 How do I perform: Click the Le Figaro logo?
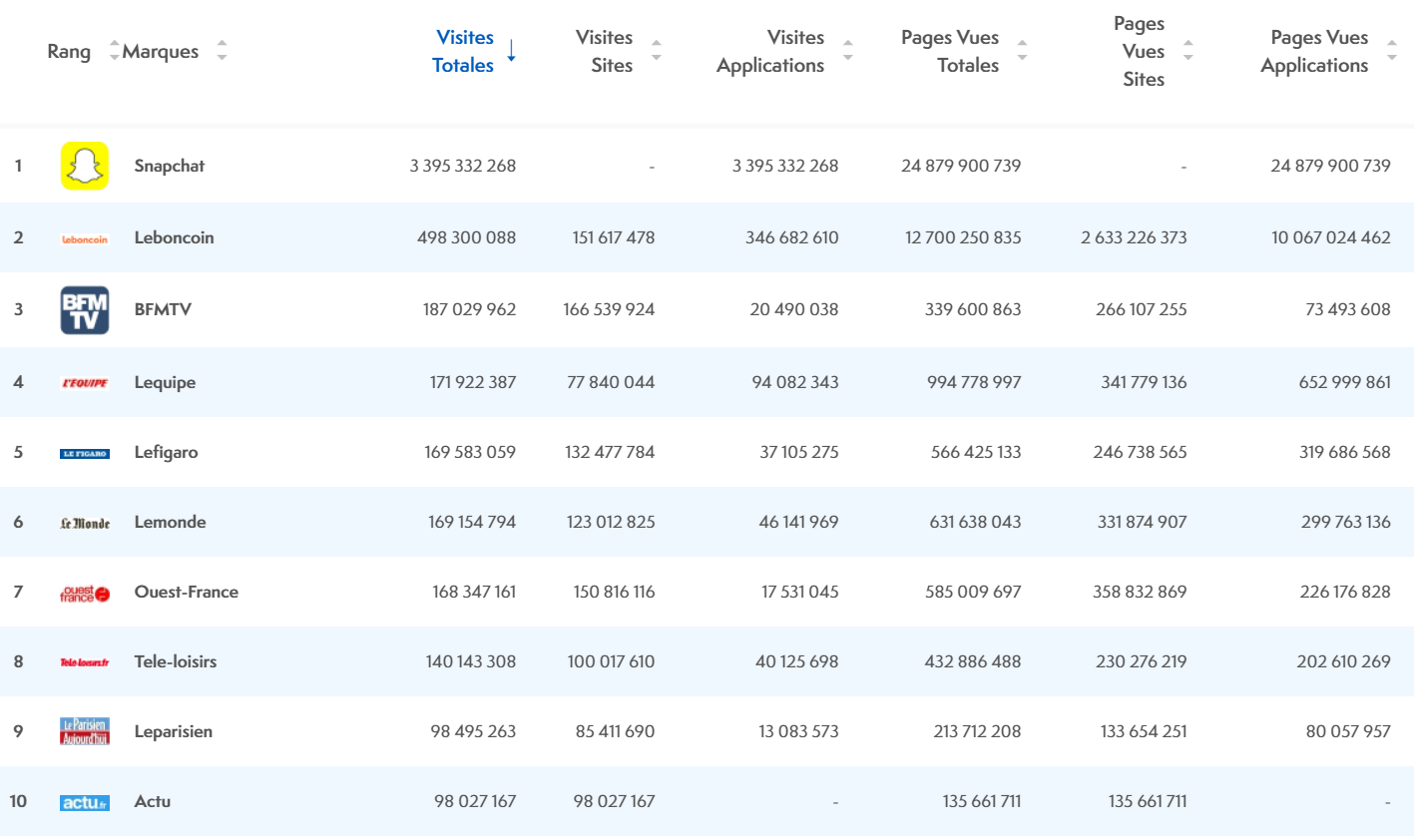point(85,453)
